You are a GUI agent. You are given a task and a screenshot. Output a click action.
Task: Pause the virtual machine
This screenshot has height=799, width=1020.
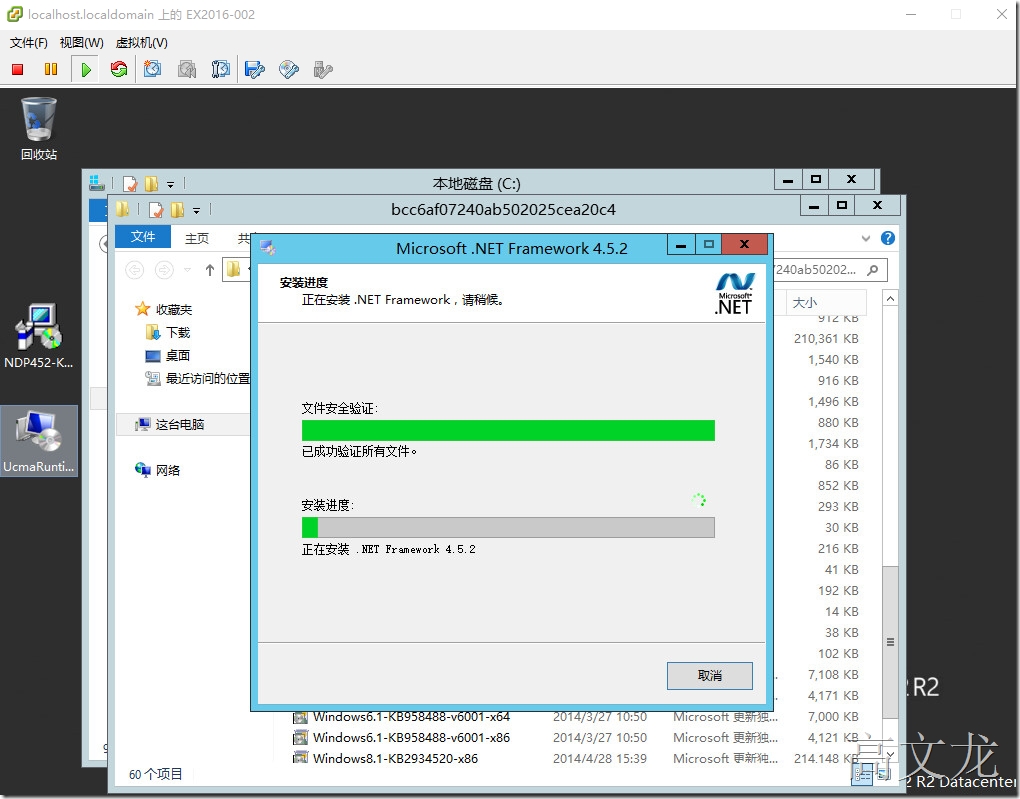(51, 69)
